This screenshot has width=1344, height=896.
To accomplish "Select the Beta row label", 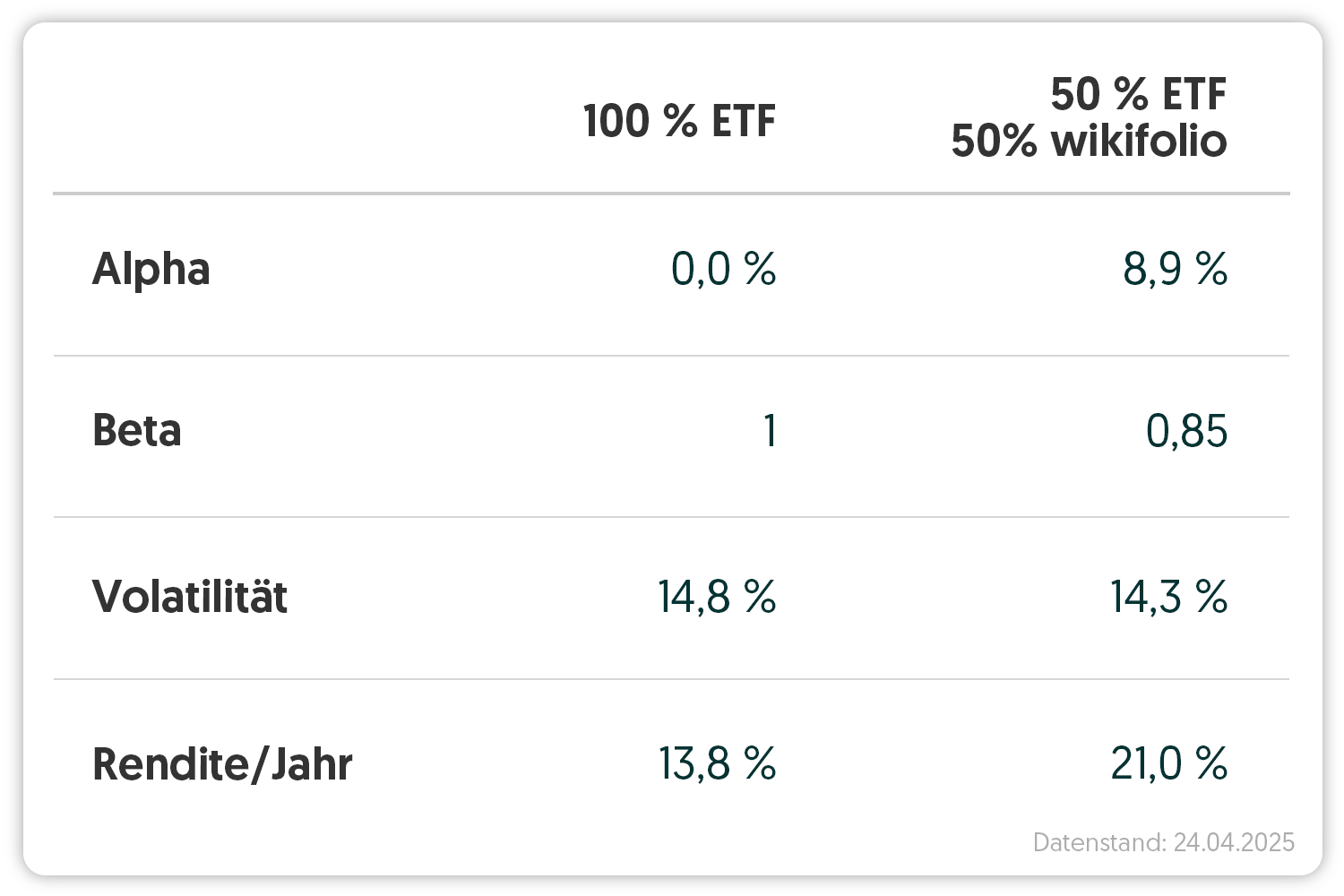I will (x=137, y=431).
